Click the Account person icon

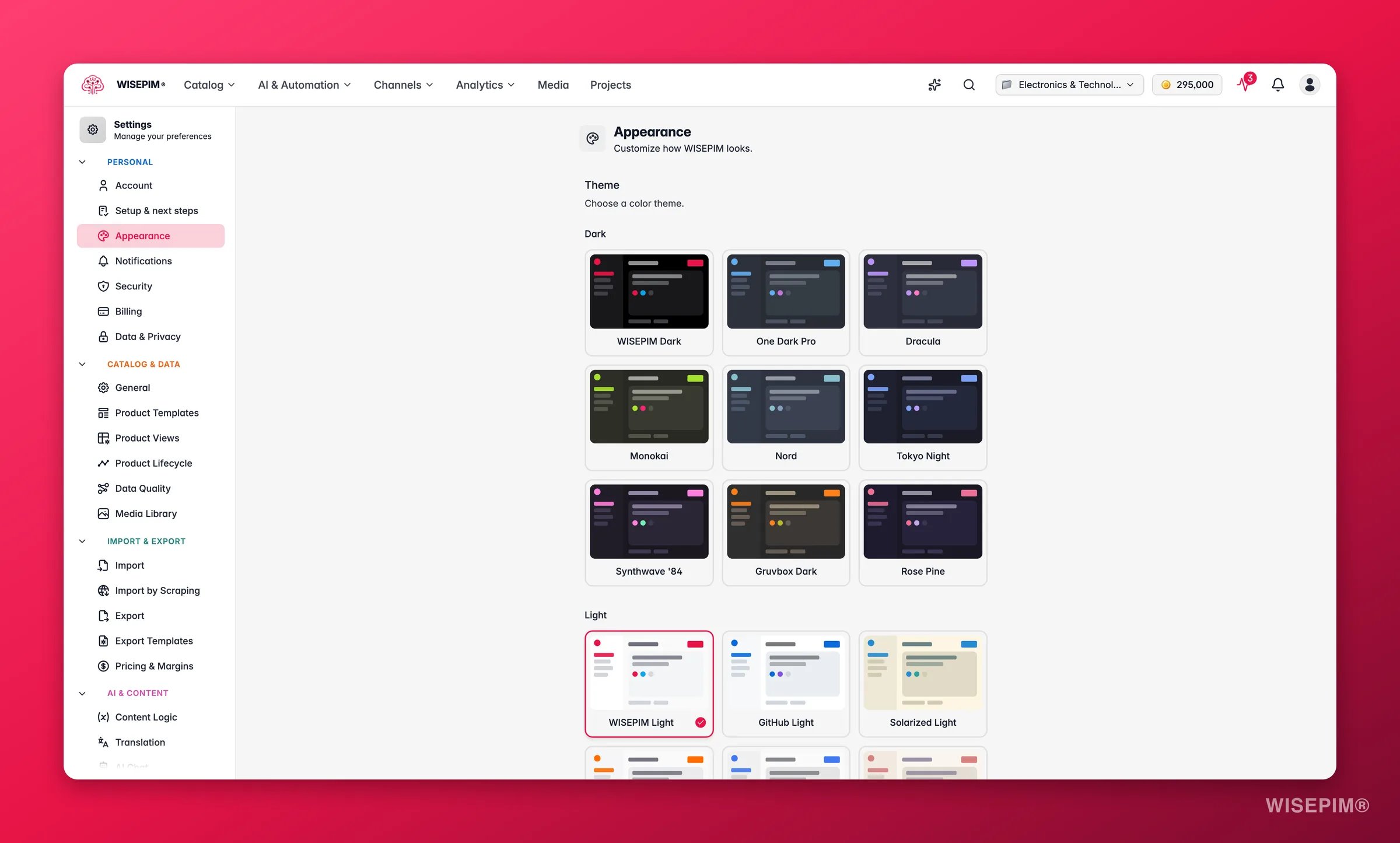pyautogui.click(x=103, y=186)
